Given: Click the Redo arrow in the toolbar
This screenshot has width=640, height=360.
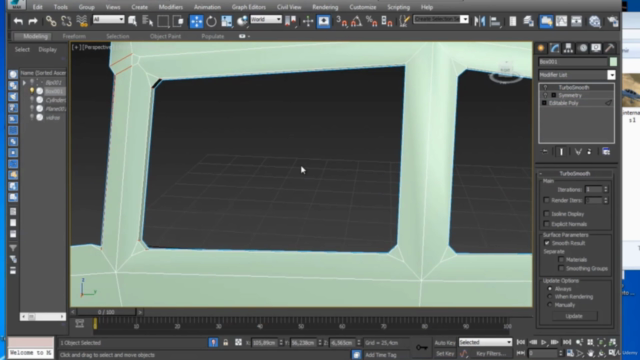Looking at the screenshot, I should coord(33,21).
